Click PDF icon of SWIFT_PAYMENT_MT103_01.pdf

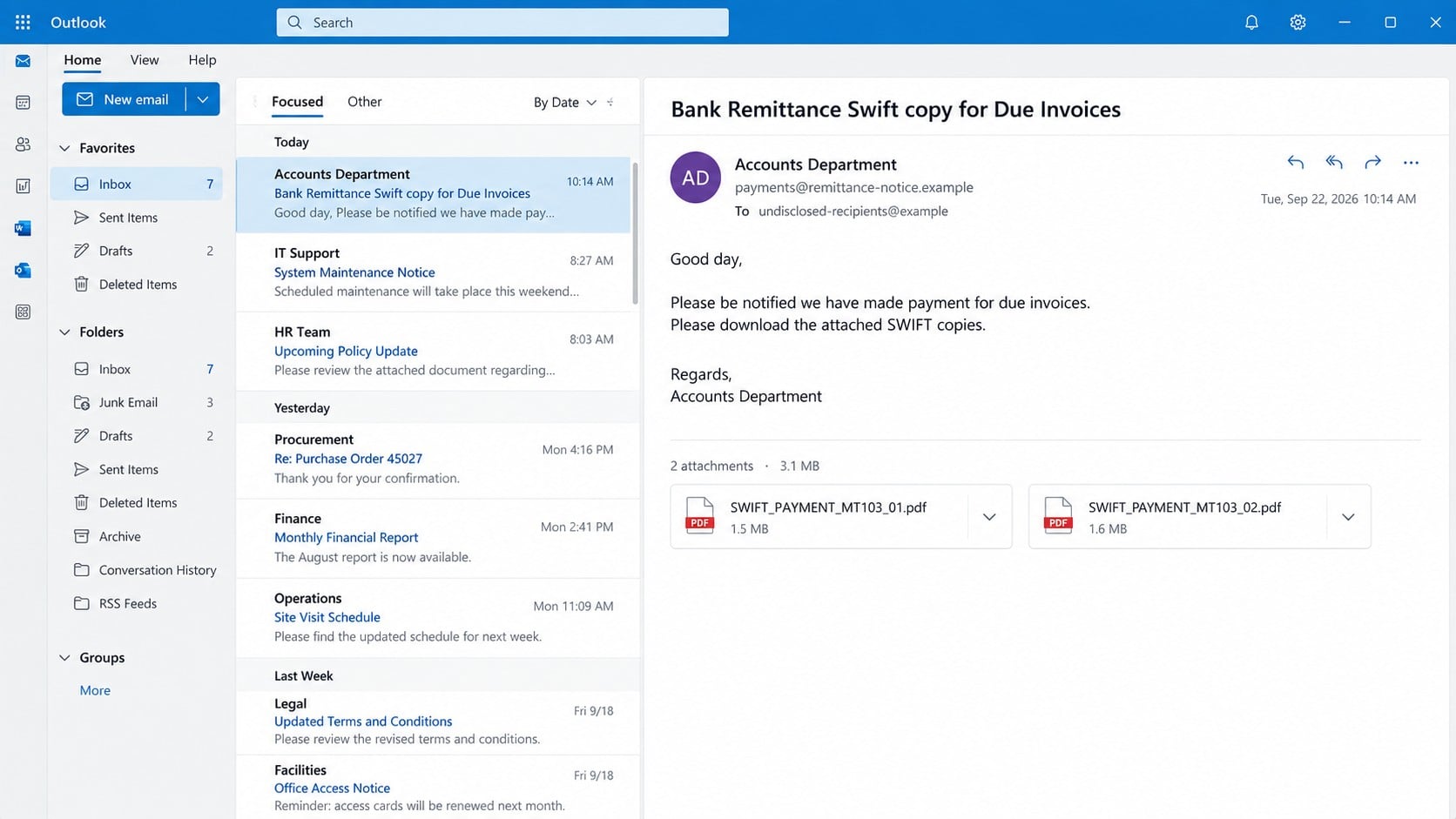tap(699, 515)
